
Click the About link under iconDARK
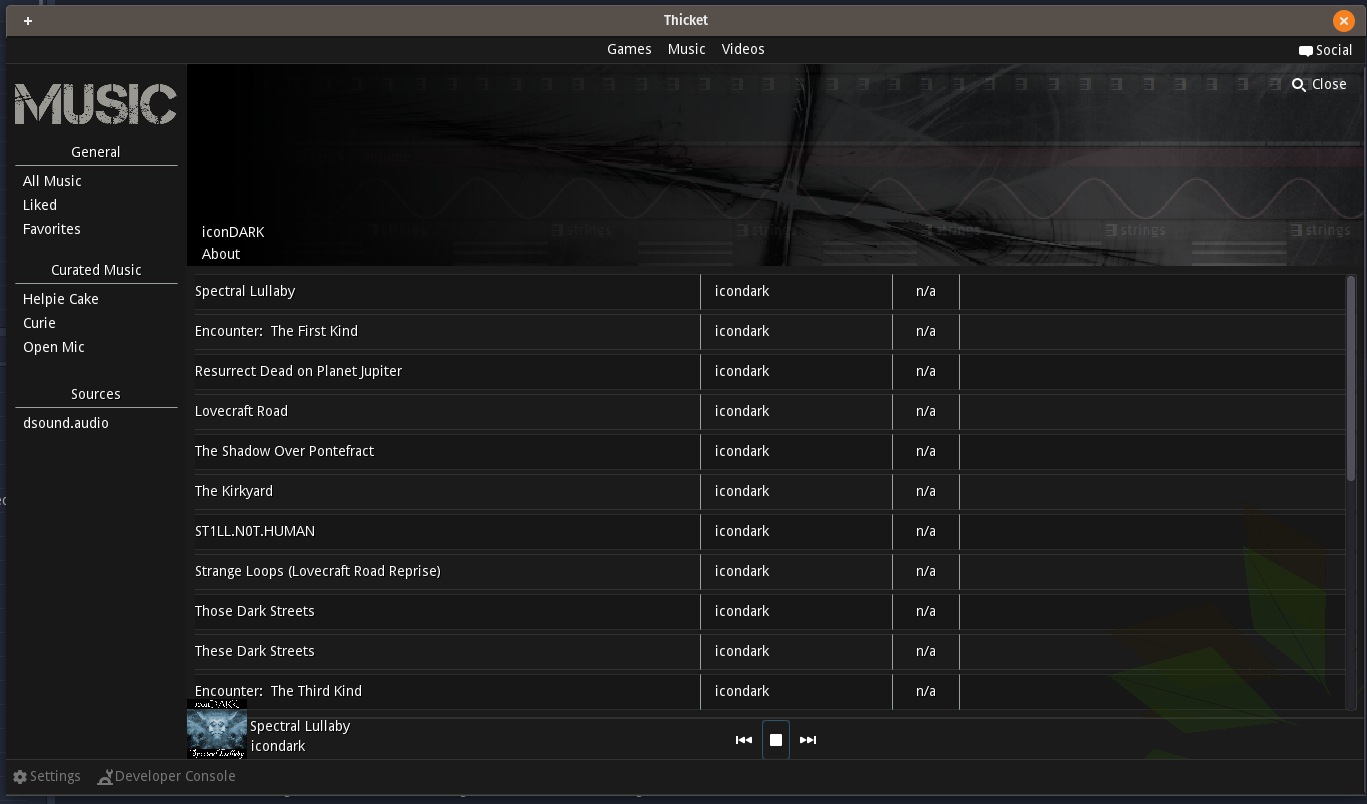pos(221,254)
